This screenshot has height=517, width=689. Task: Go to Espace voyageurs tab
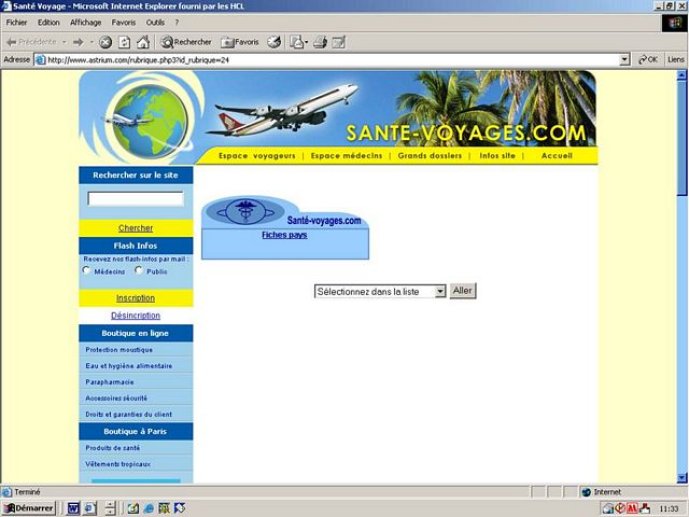point(257,155)
